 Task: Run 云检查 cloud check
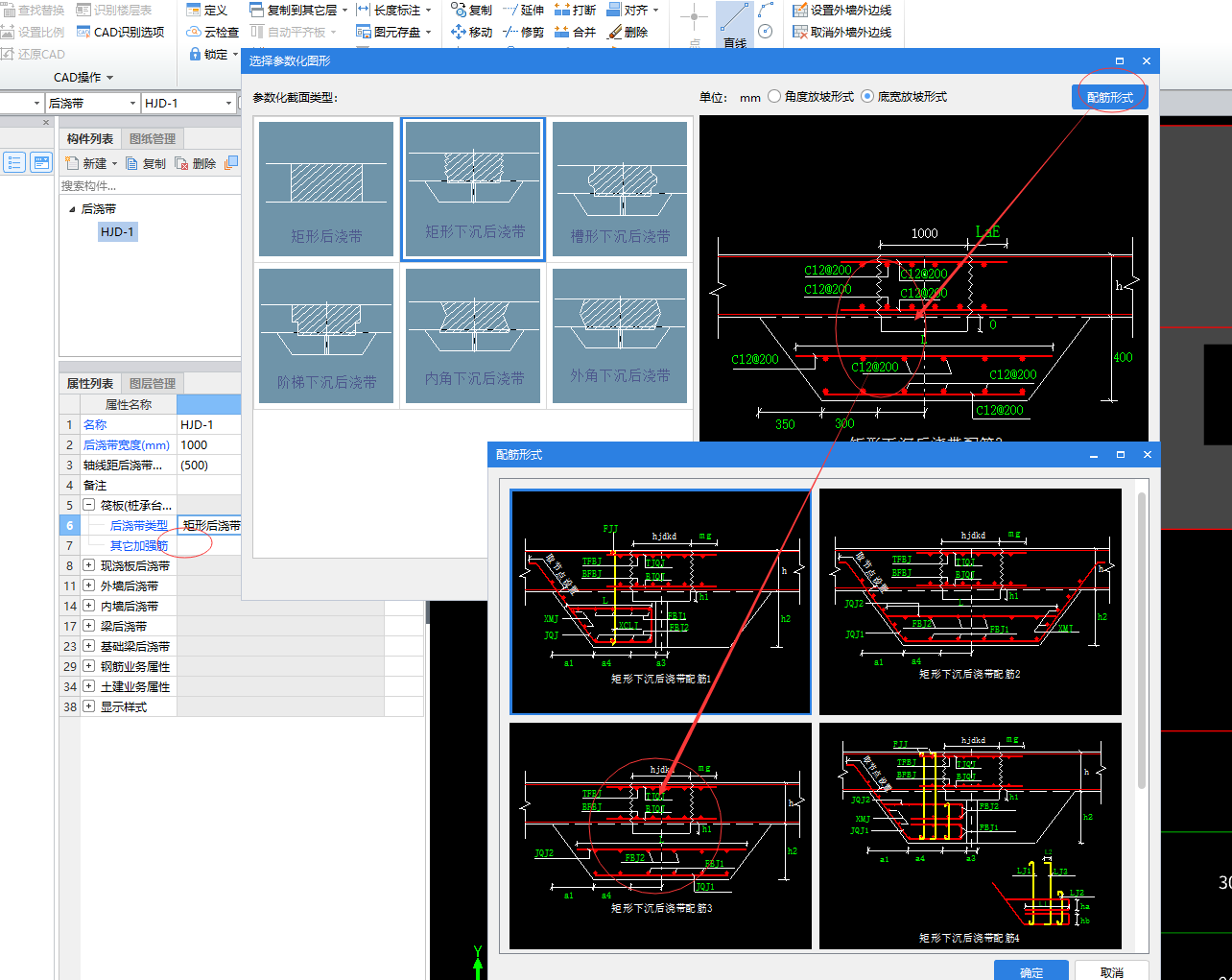213,32
